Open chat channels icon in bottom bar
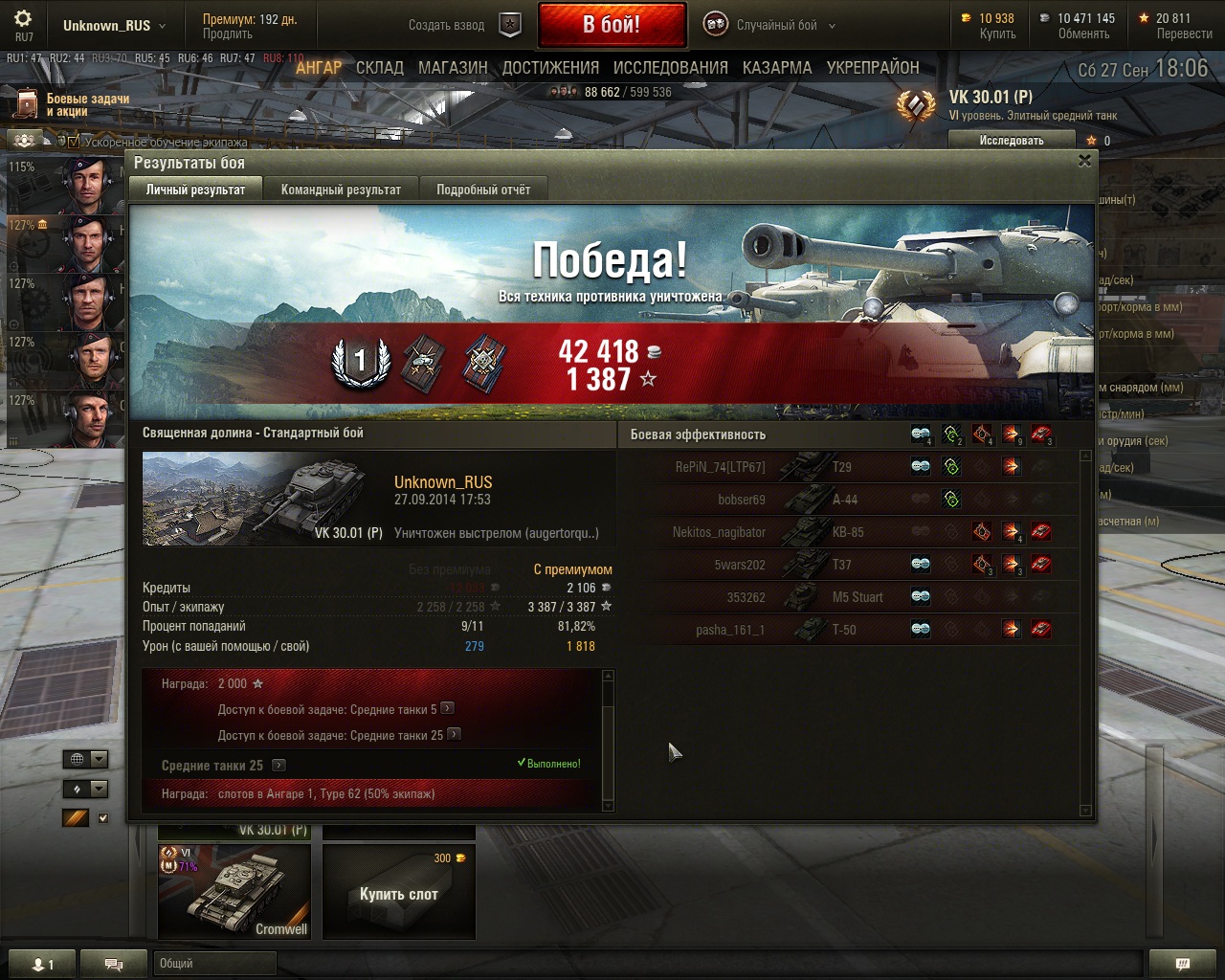Image resolution: width=1225 pixels, height=980 pixels. 114,964
